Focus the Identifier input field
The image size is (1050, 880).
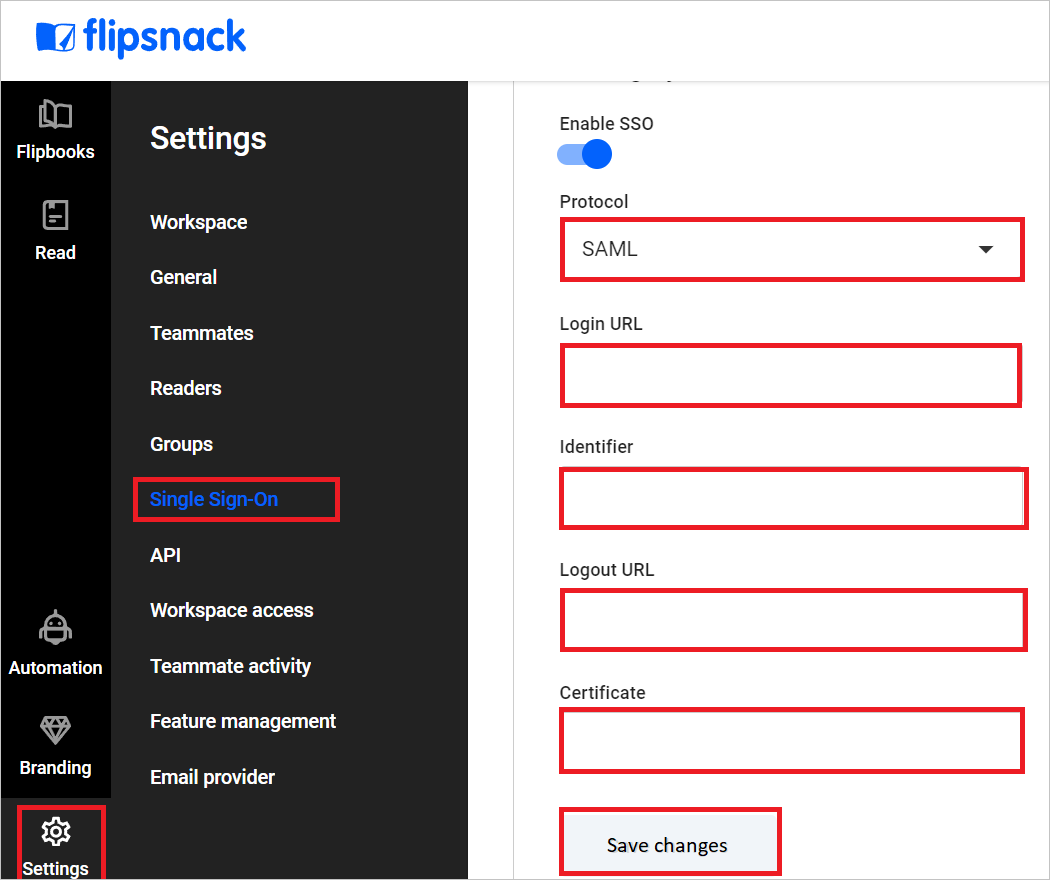[x=793, y=498]
